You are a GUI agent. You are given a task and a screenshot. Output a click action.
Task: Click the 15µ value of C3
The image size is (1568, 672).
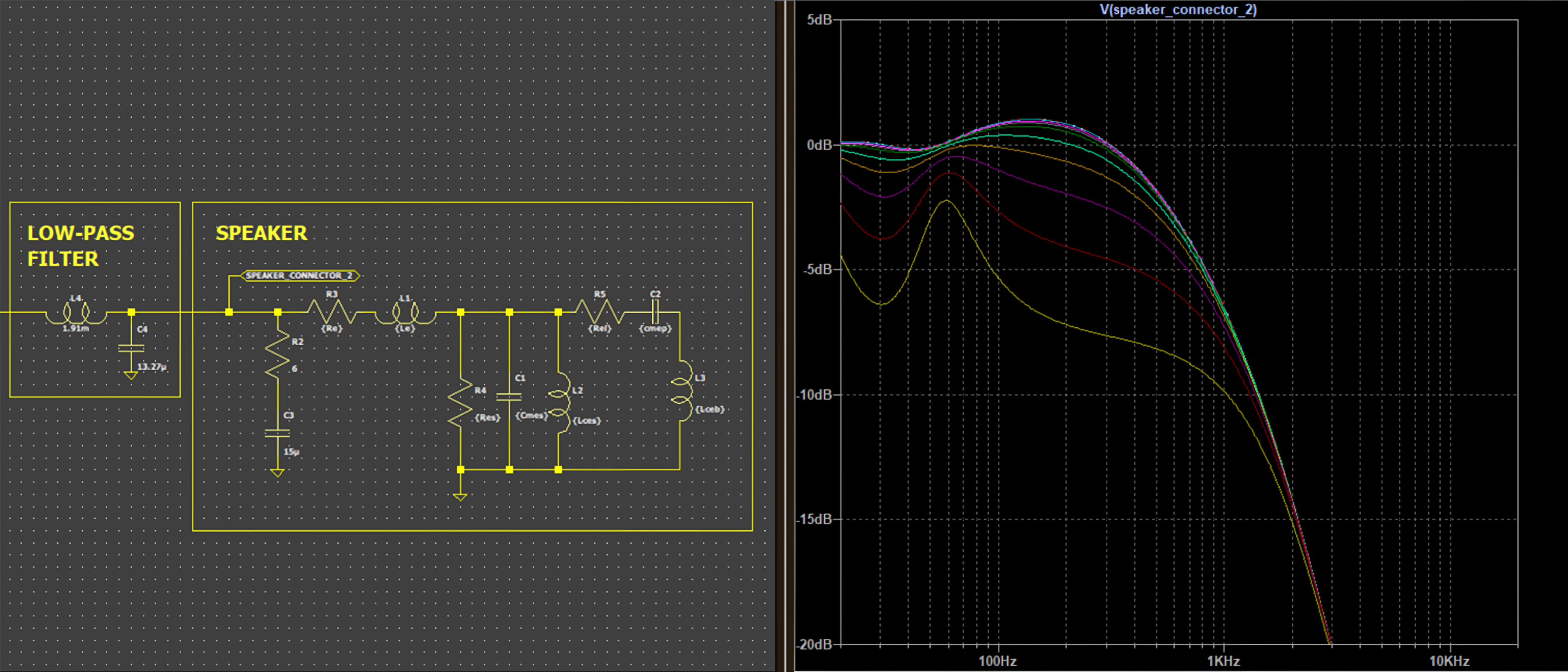[x=291, y=452]
